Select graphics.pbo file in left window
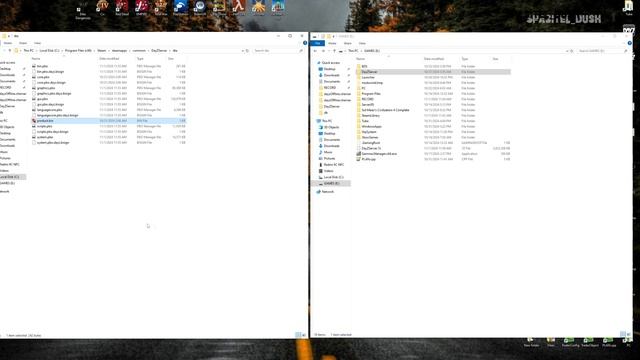The image size is (640, 360). click(108, 88)
